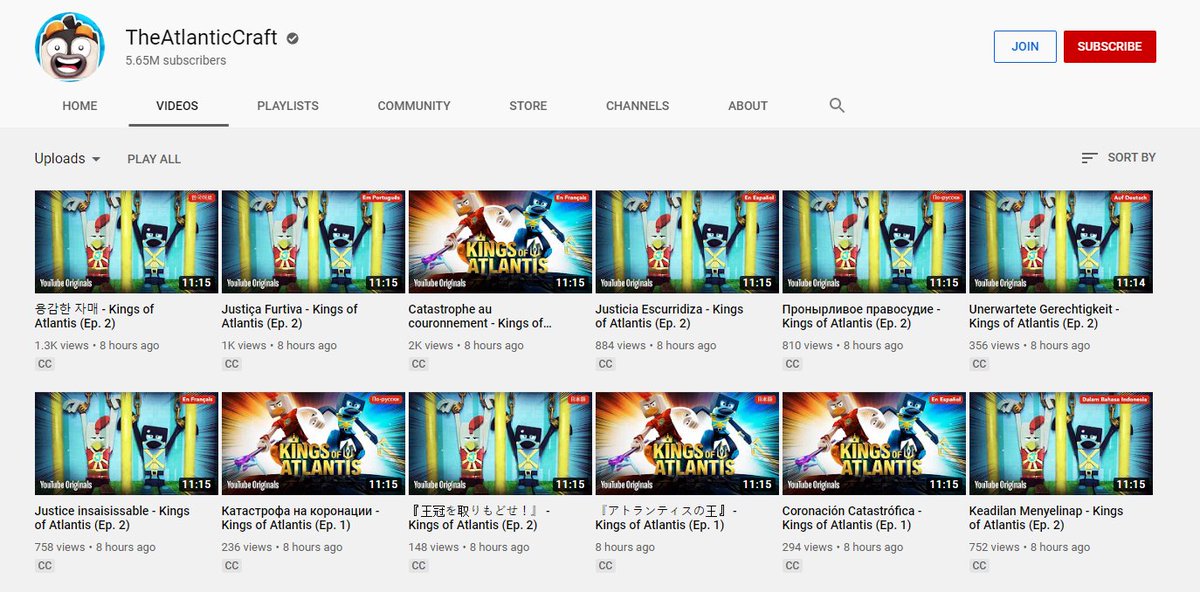Click thumbnail for 『王冠を取りもどせ！』 video
Viewport: 1200px width, 592px height.
pyautogui.click(x=500, y=444)
